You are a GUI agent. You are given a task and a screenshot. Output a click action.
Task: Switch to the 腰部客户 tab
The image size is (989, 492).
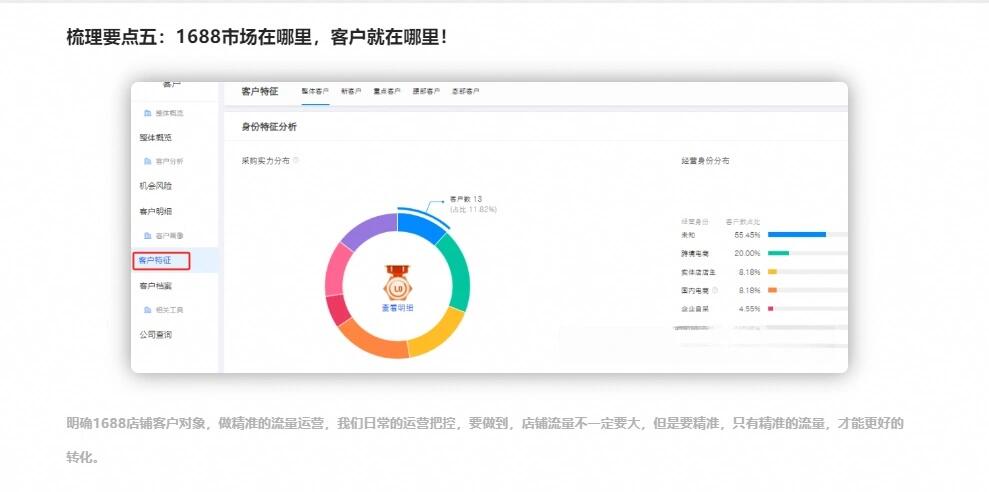coord(426,91)
